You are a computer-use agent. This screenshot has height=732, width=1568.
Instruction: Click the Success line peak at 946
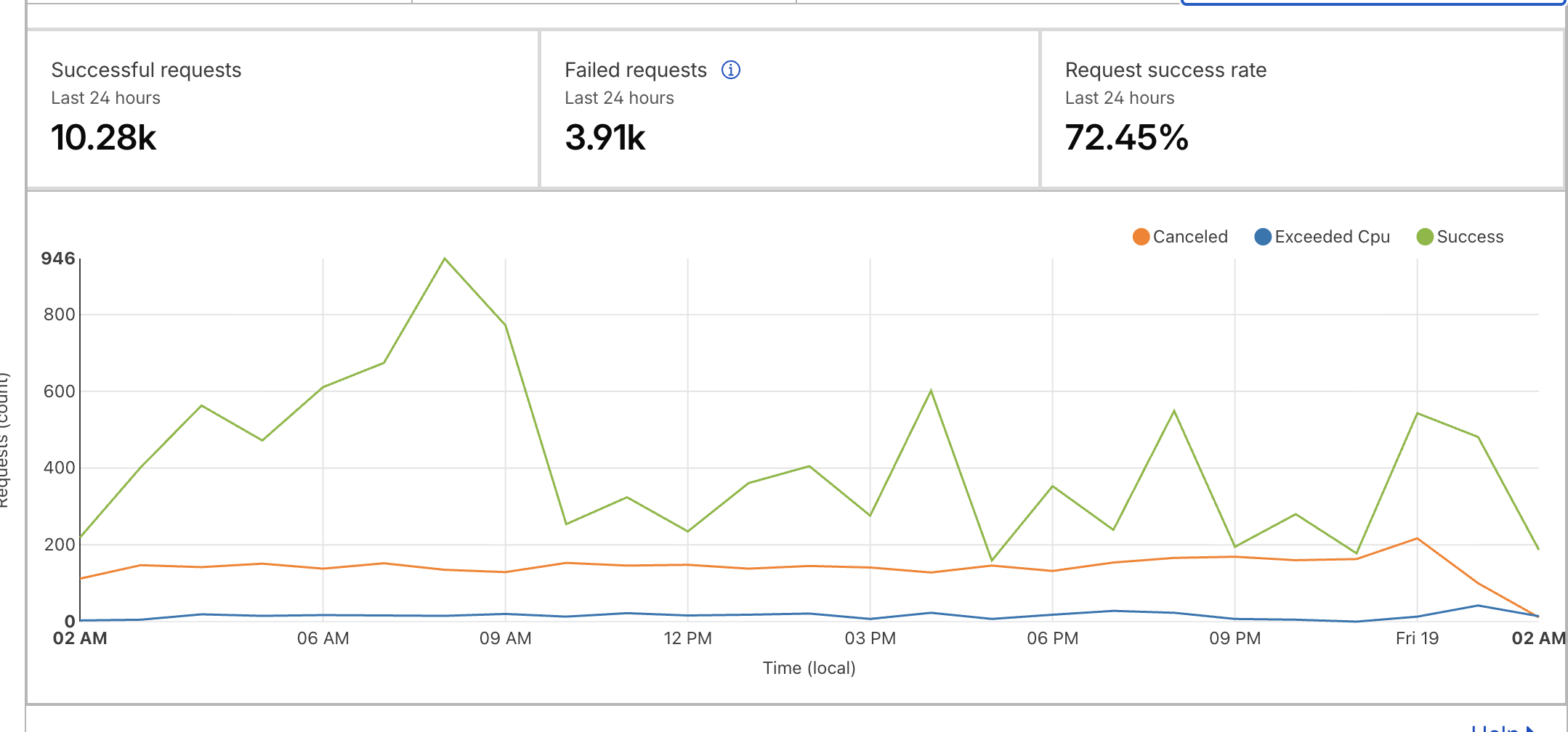click(x=445, y=259)
